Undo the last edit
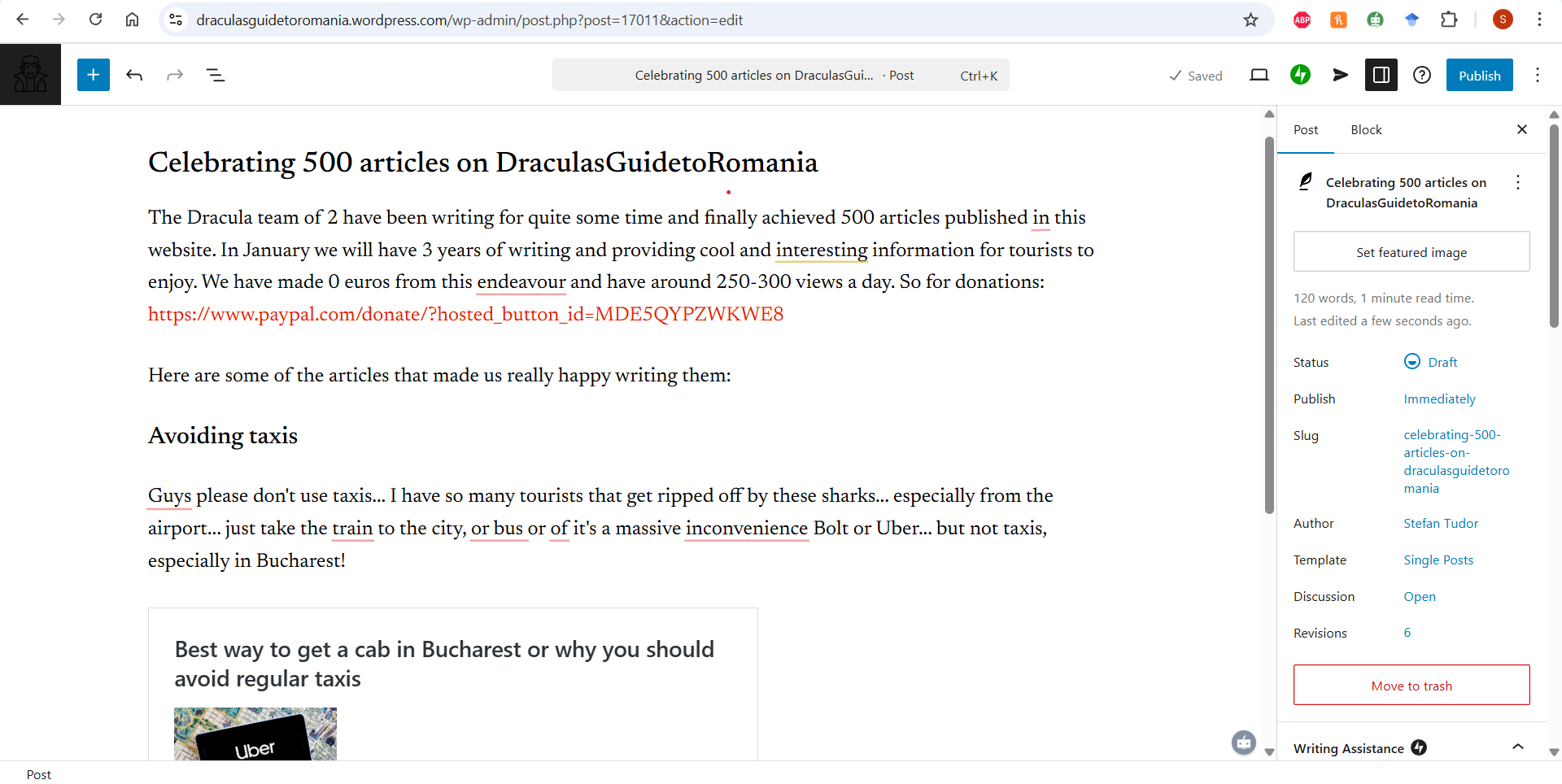This screenshot has width=1562, height=784. tap(134, 75)
